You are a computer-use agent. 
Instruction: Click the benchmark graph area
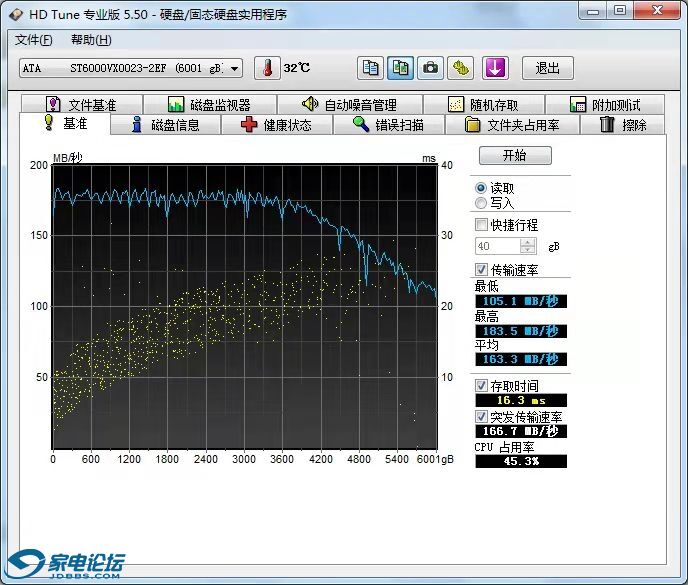tap(245, 307)
